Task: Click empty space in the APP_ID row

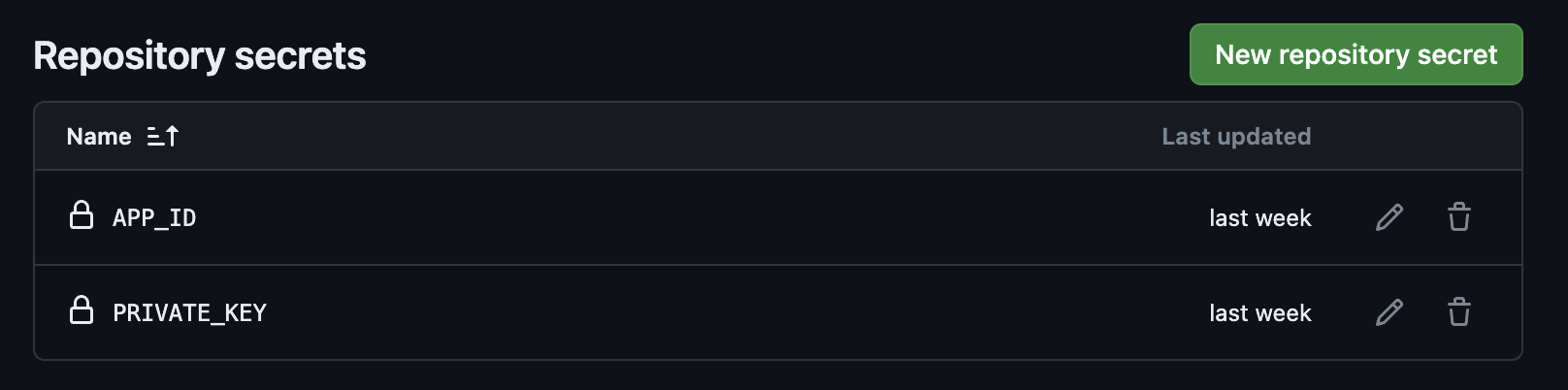Action: pos(679,218)
